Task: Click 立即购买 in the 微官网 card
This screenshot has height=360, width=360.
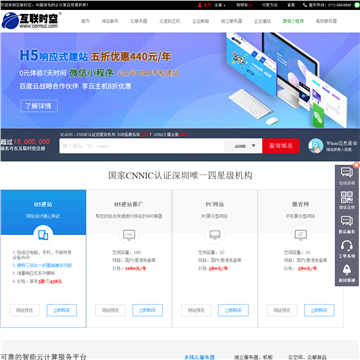Action: coord(319,310)
